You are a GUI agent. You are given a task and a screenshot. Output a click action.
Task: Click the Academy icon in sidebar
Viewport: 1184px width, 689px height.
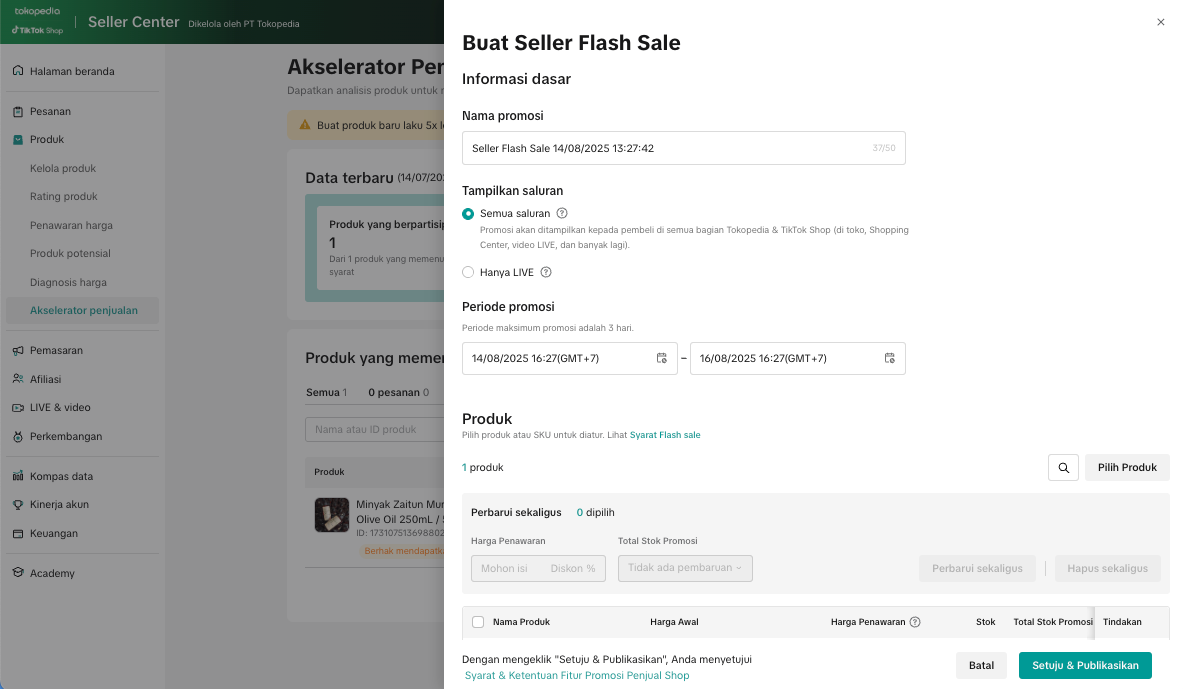pos(18,573)
